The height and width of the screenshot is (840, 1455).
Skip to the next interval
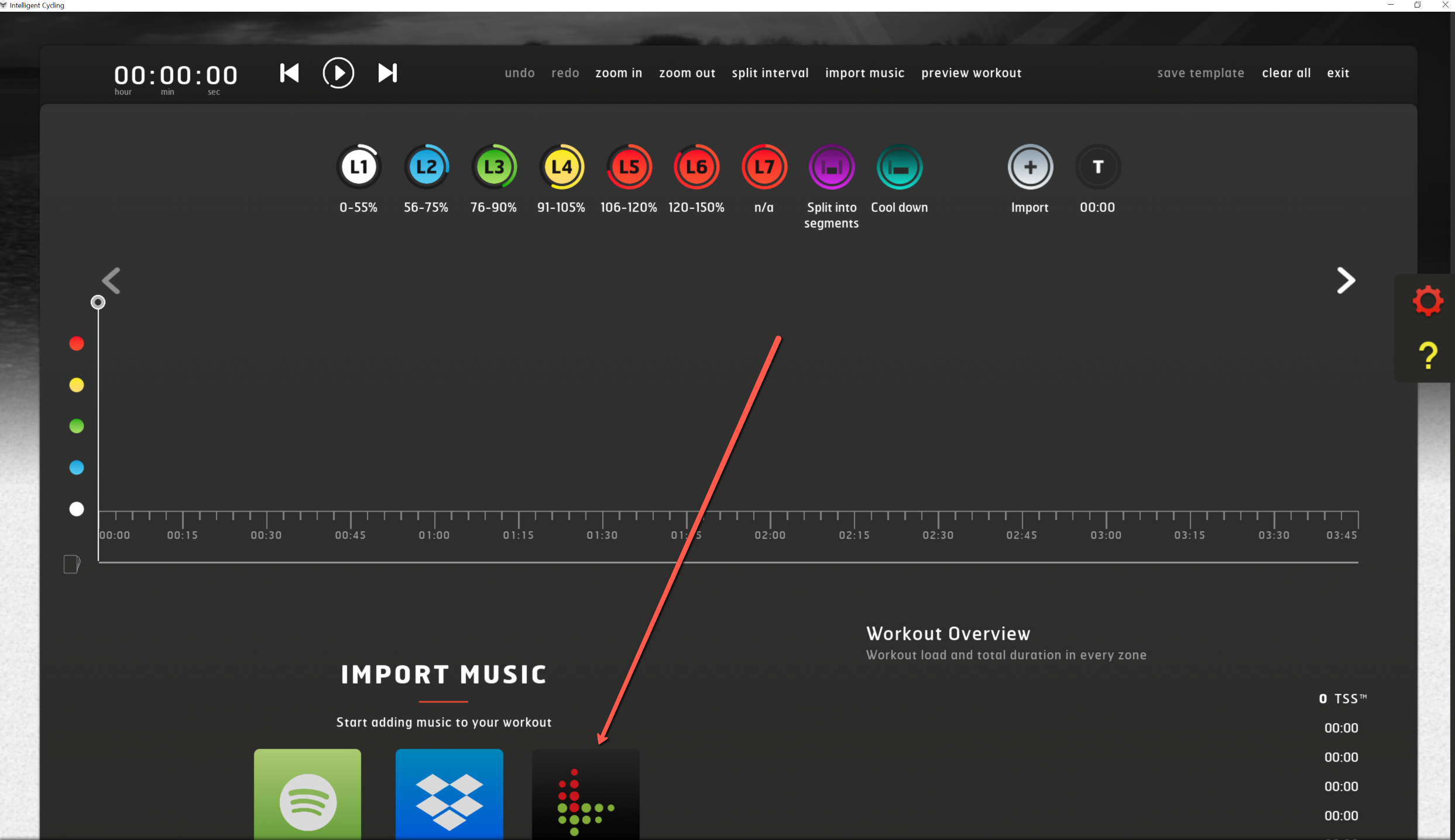[x=387, y=73]
